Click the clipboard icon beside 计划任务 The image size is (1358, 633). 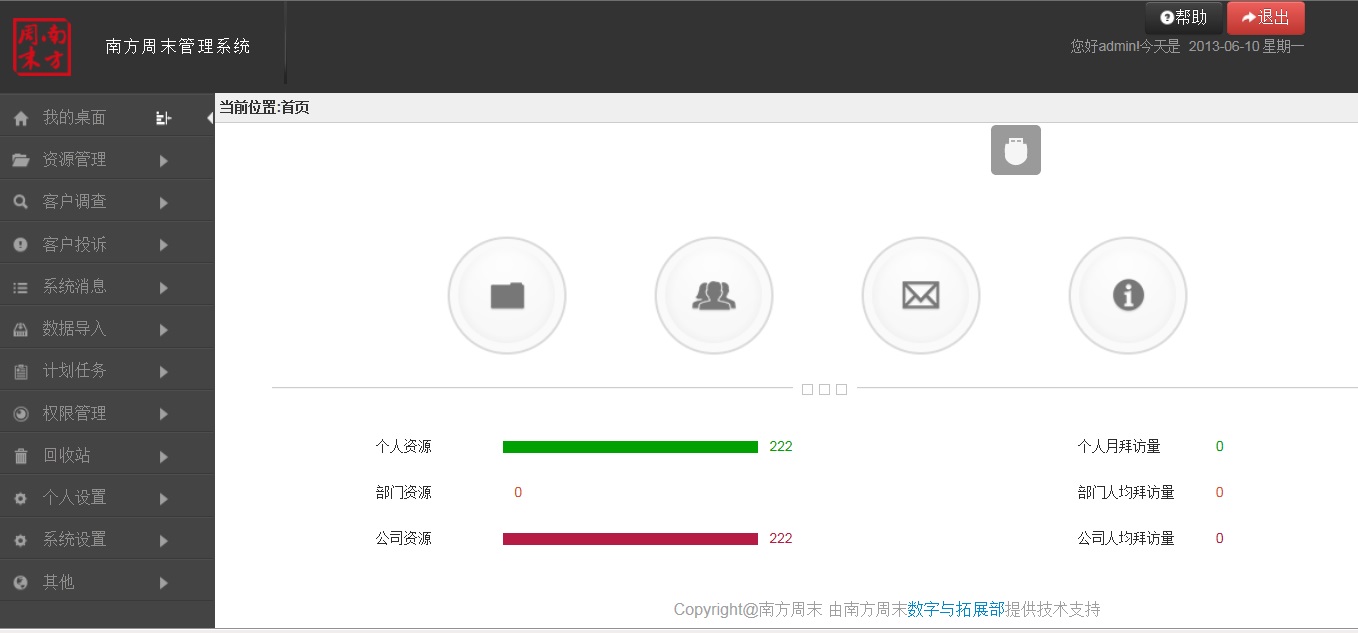point(21,371)
